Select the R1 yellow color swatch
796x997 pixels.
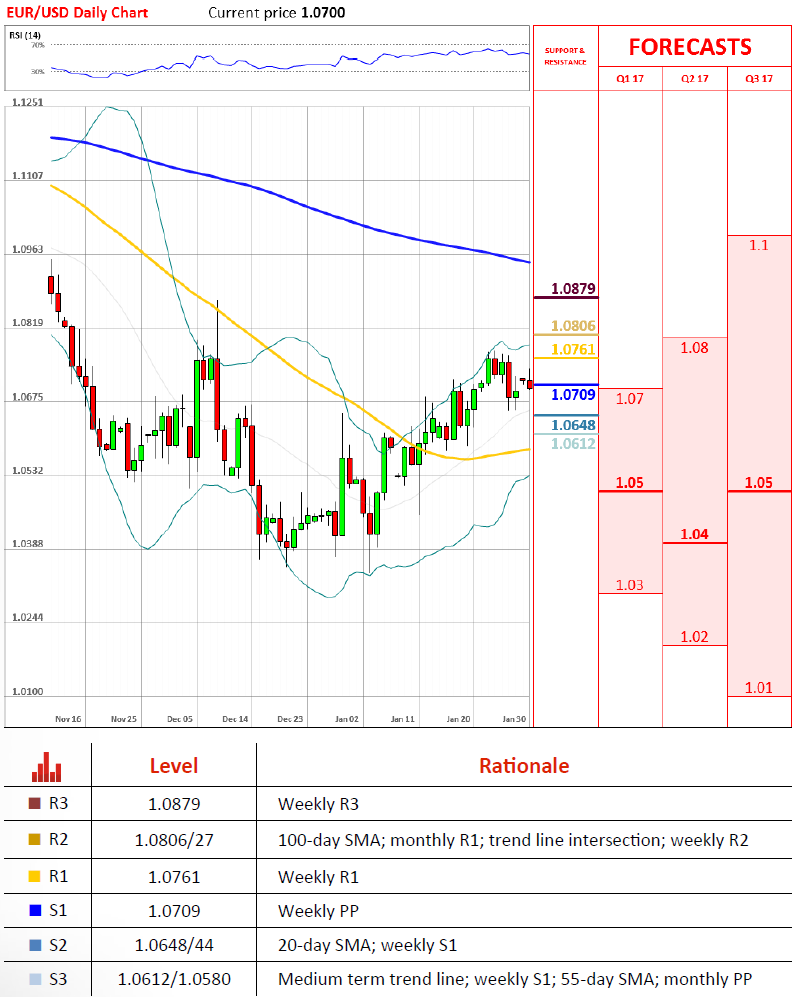35,877
